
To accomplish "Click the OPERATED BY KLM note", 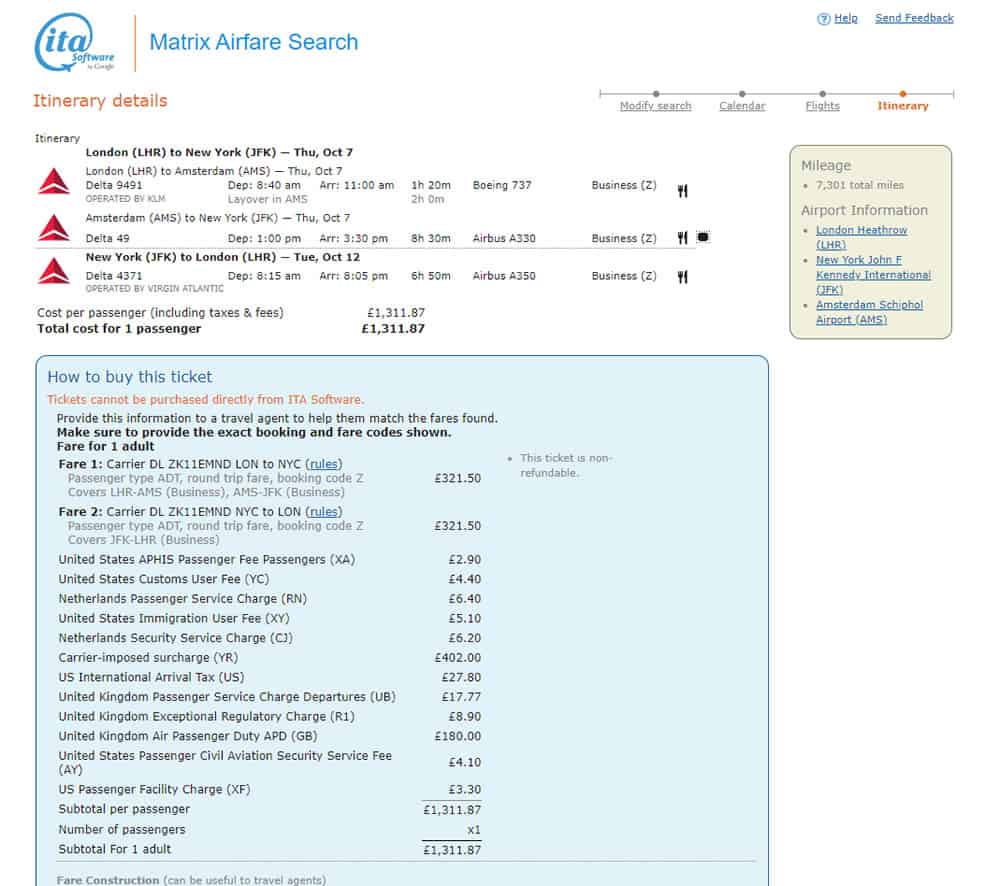I will pyautogui.click(x=125, y=199).
